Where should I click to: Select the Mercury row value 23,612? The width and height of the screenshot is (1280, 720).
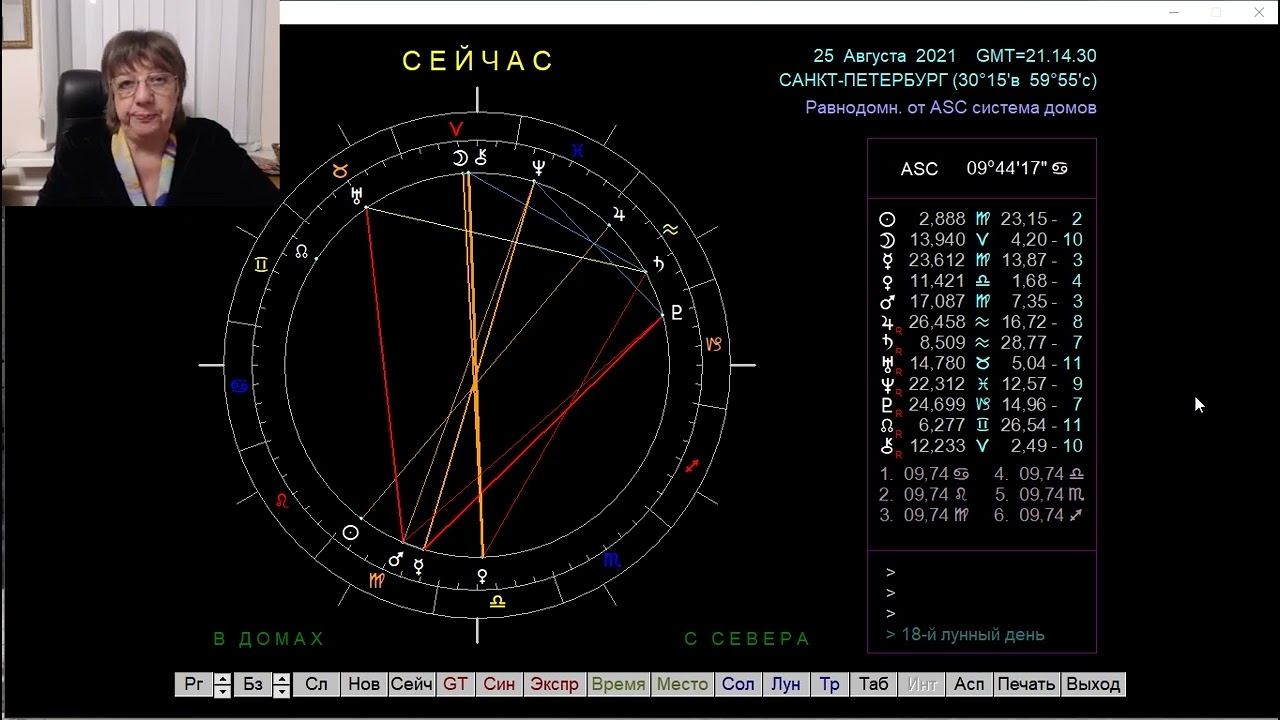937,260
